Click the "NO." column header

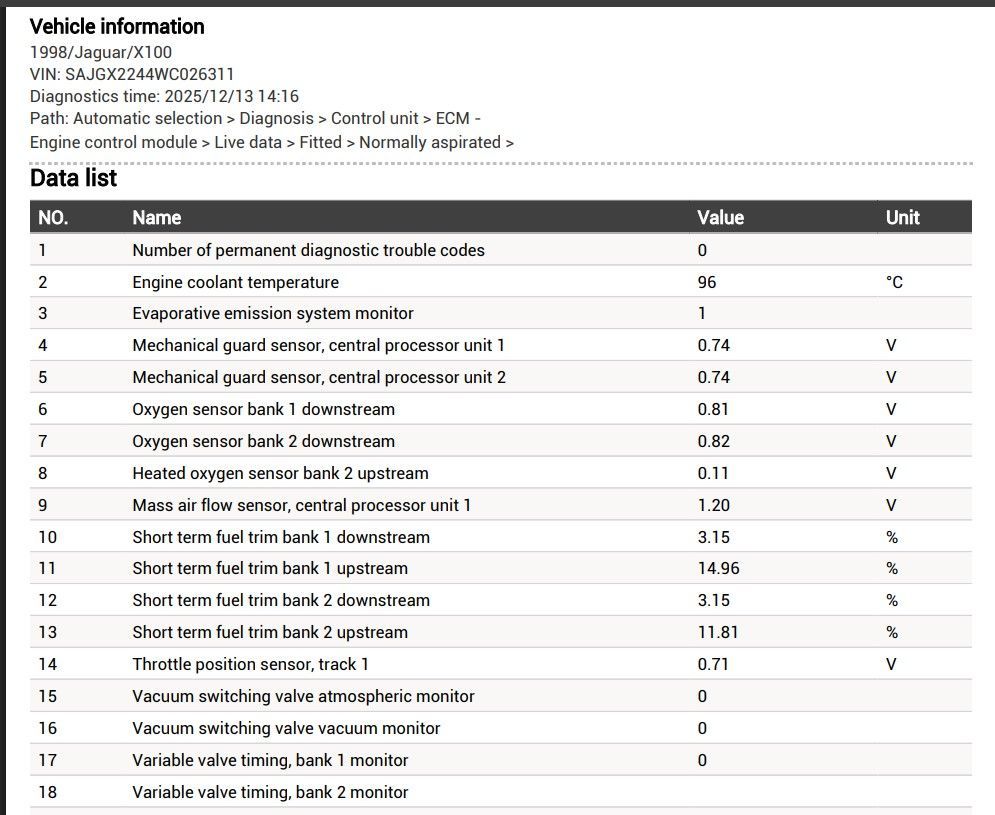[x=53, y=217]
